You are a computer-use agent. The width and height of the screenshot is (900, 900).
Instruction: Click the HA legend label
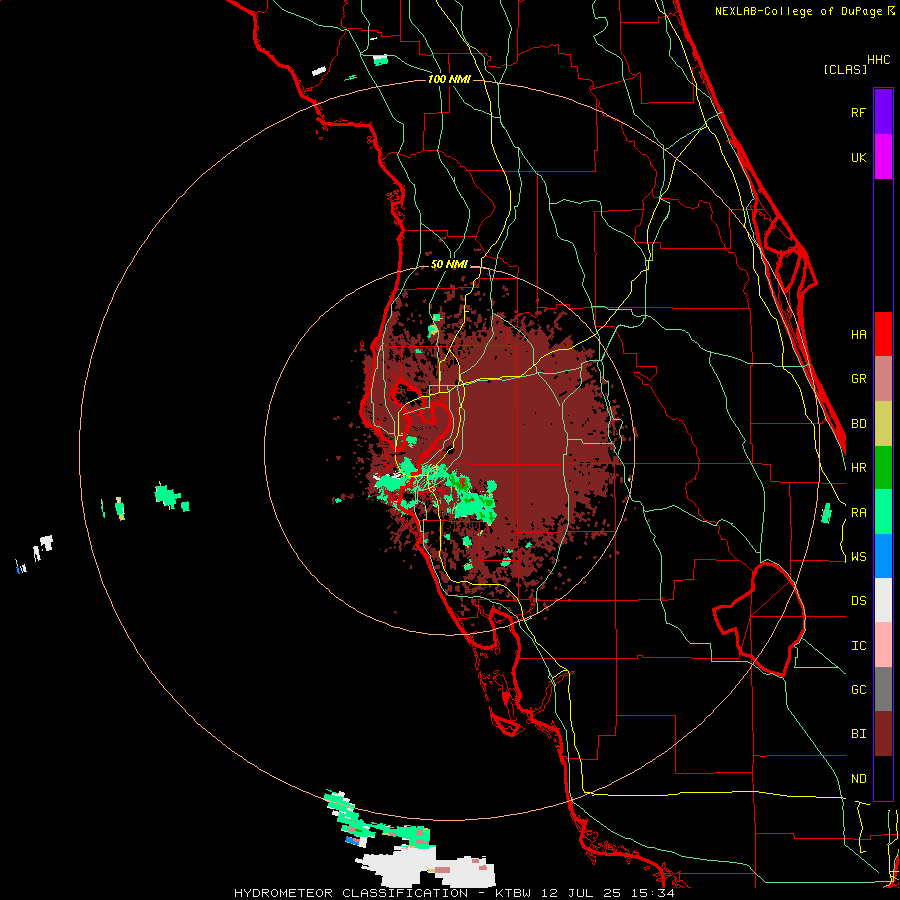[x=858, y=334]
